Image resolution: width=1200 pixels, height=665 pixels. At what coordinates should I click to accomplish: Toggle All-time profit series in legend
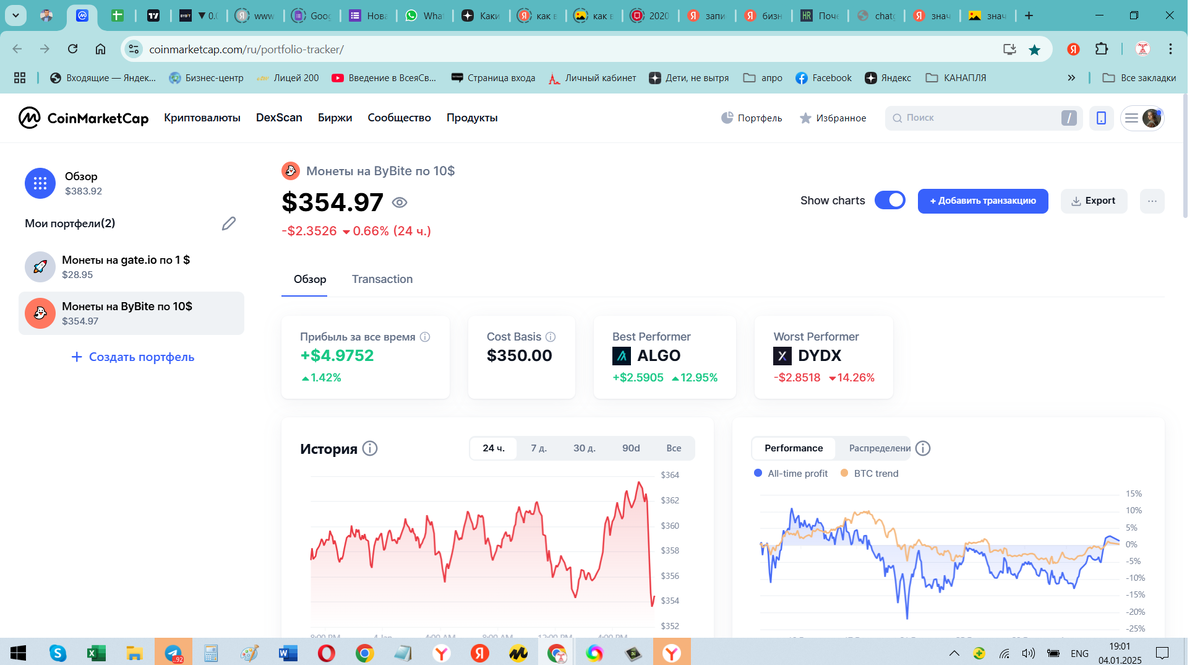coord(791,473)
